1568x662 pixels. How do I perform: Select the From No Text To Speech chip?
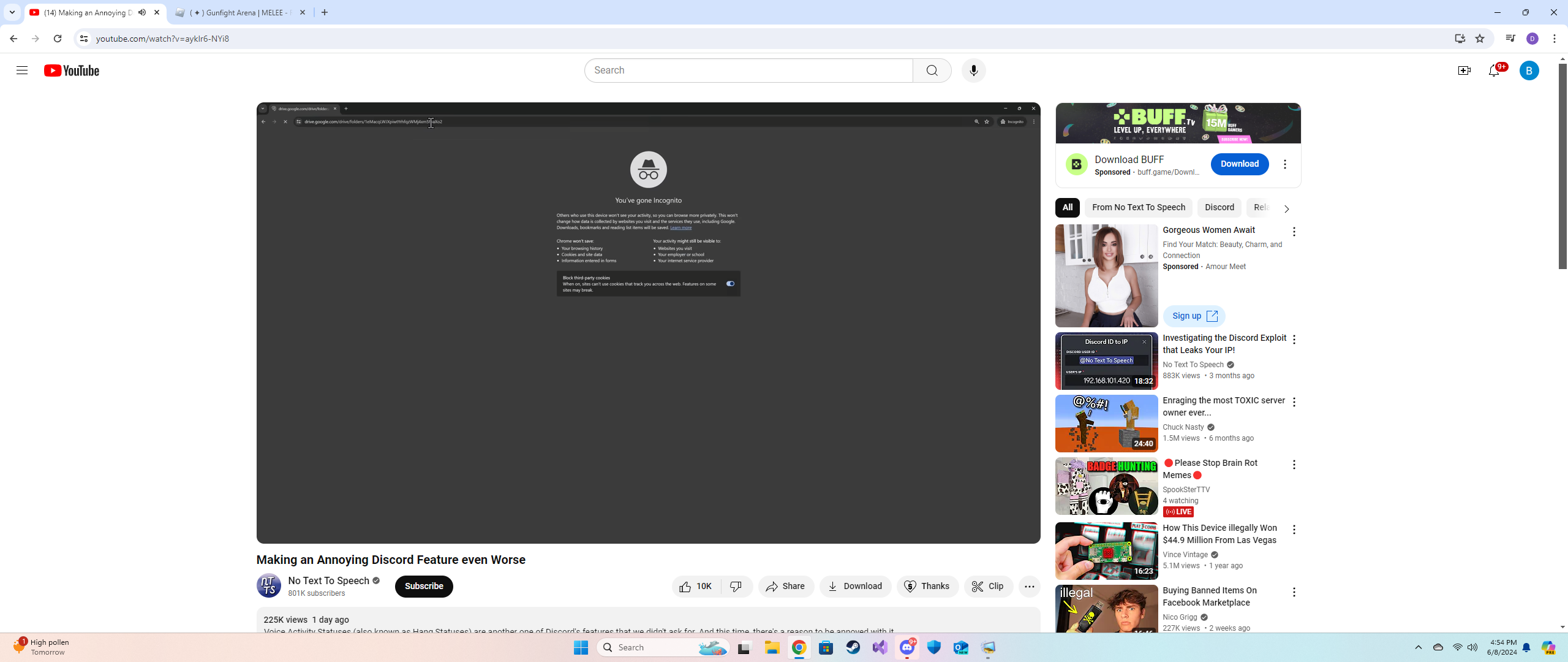[1138, 208]
